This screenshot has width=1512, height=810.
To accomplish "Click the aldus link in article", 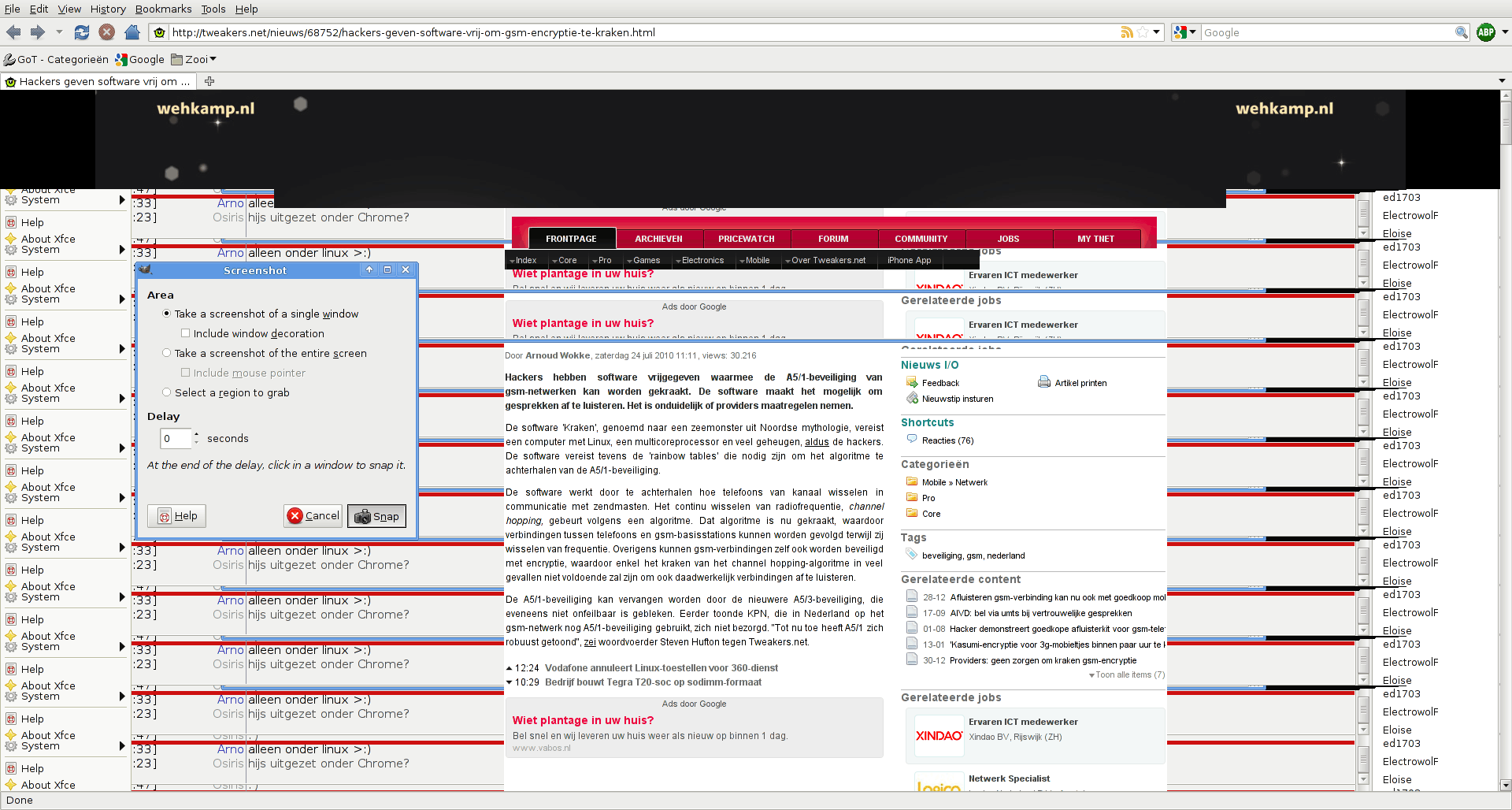I will pyautogui.click(x=817, y=442).
